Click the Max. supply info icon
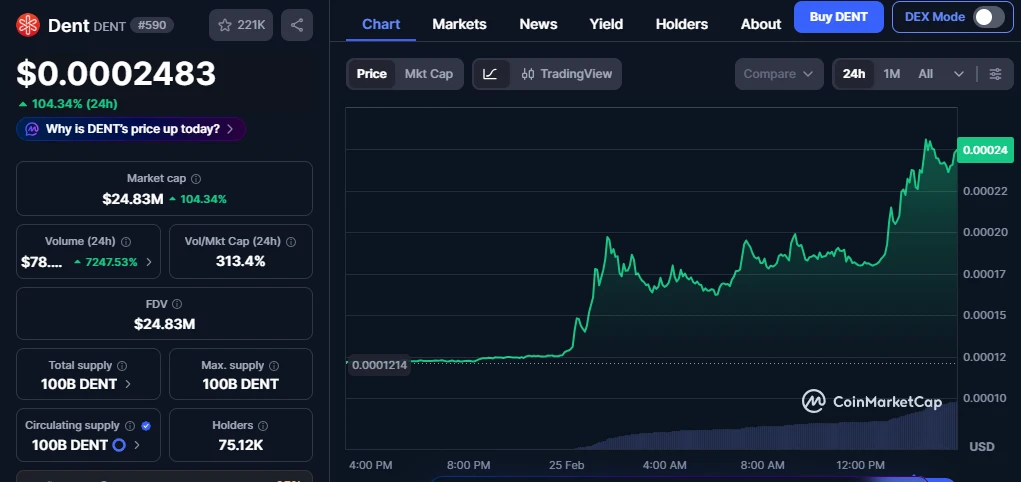 [x=274, y=366]
